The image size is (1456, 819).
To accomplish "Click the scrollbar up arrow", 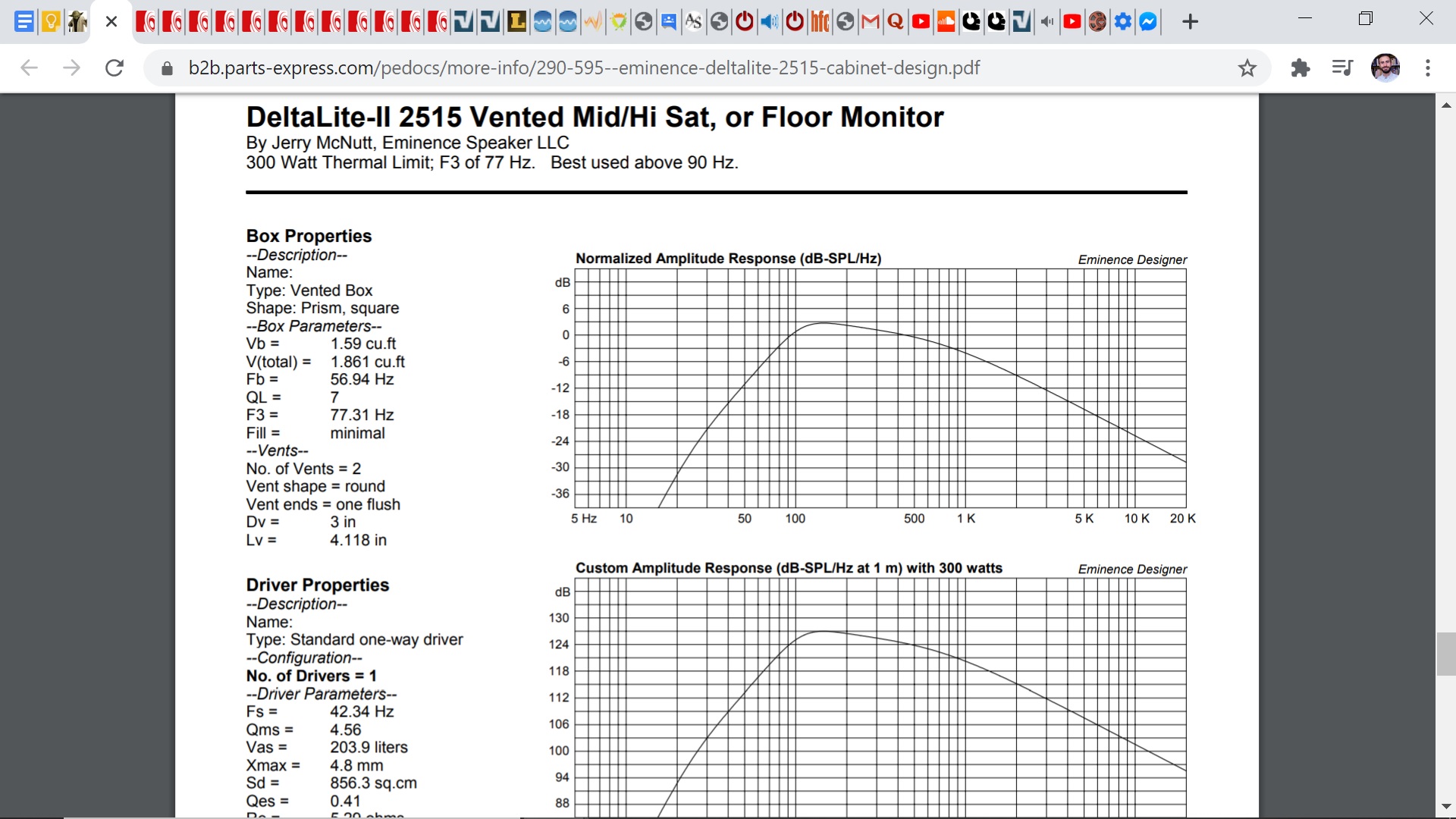I will click(x=1446, y=105).
